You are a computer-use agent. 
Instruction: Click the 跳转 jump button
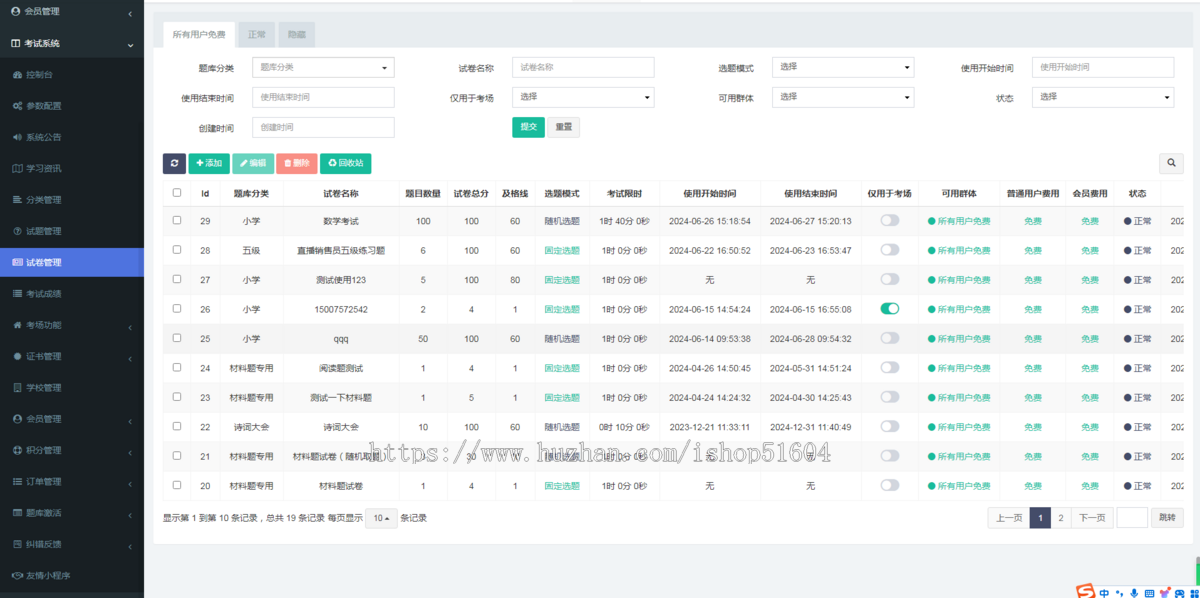tap(1168, 518)
